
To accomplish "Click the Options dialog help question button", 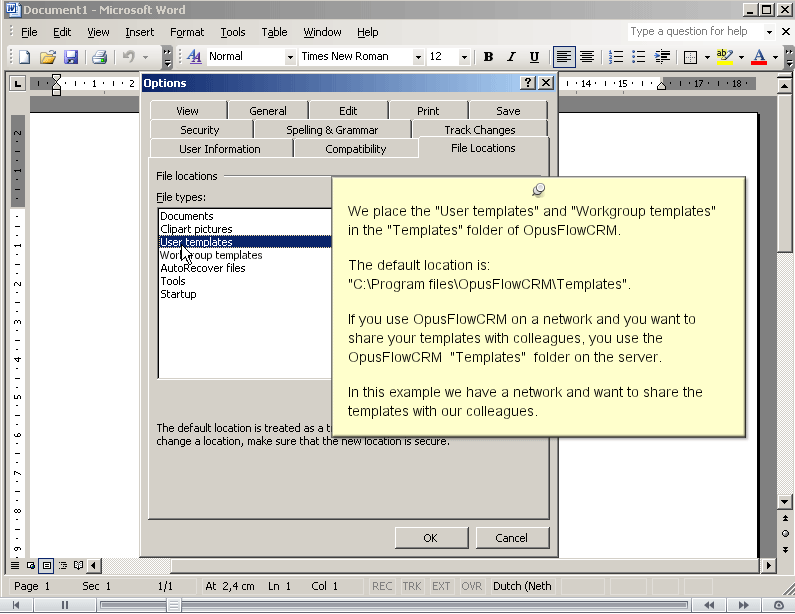I will click(x=528, y=83).
